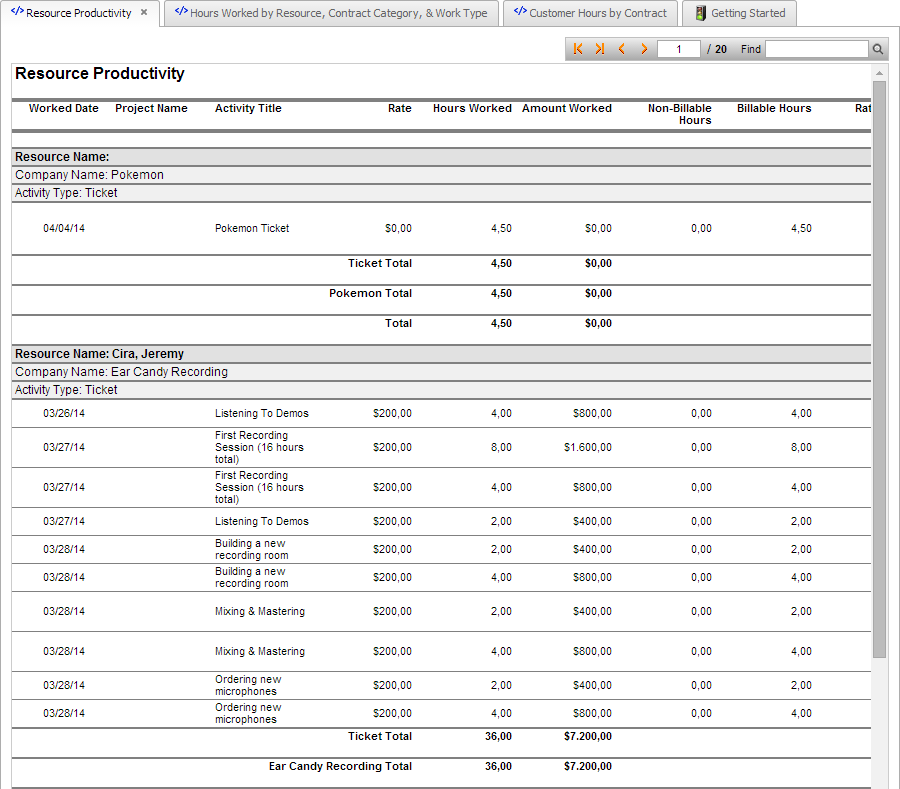Image resolution: width=900 pixels, height=789 pixels.
Task: Click the Find text box
Action: pyautogui.click(x=817, y=49)
